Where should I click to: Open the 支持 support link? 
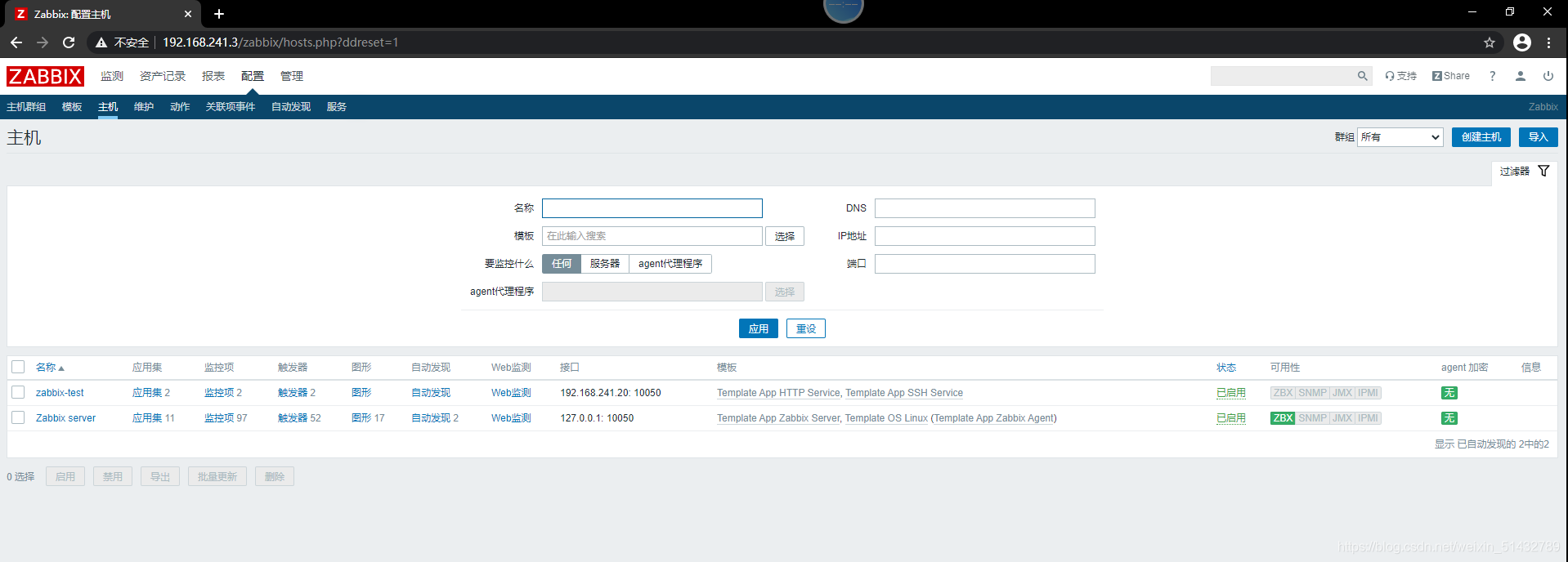pos(1400,76)
